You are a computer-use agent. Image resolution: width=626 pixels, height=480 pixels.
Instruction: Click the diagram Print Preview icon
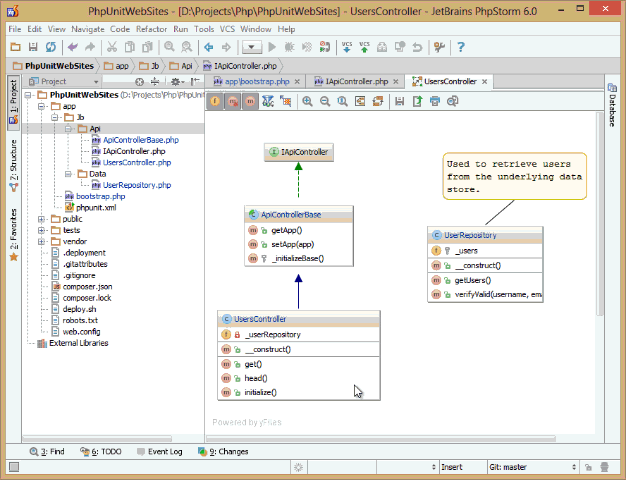pyautogui.click(x=452, y=101)
